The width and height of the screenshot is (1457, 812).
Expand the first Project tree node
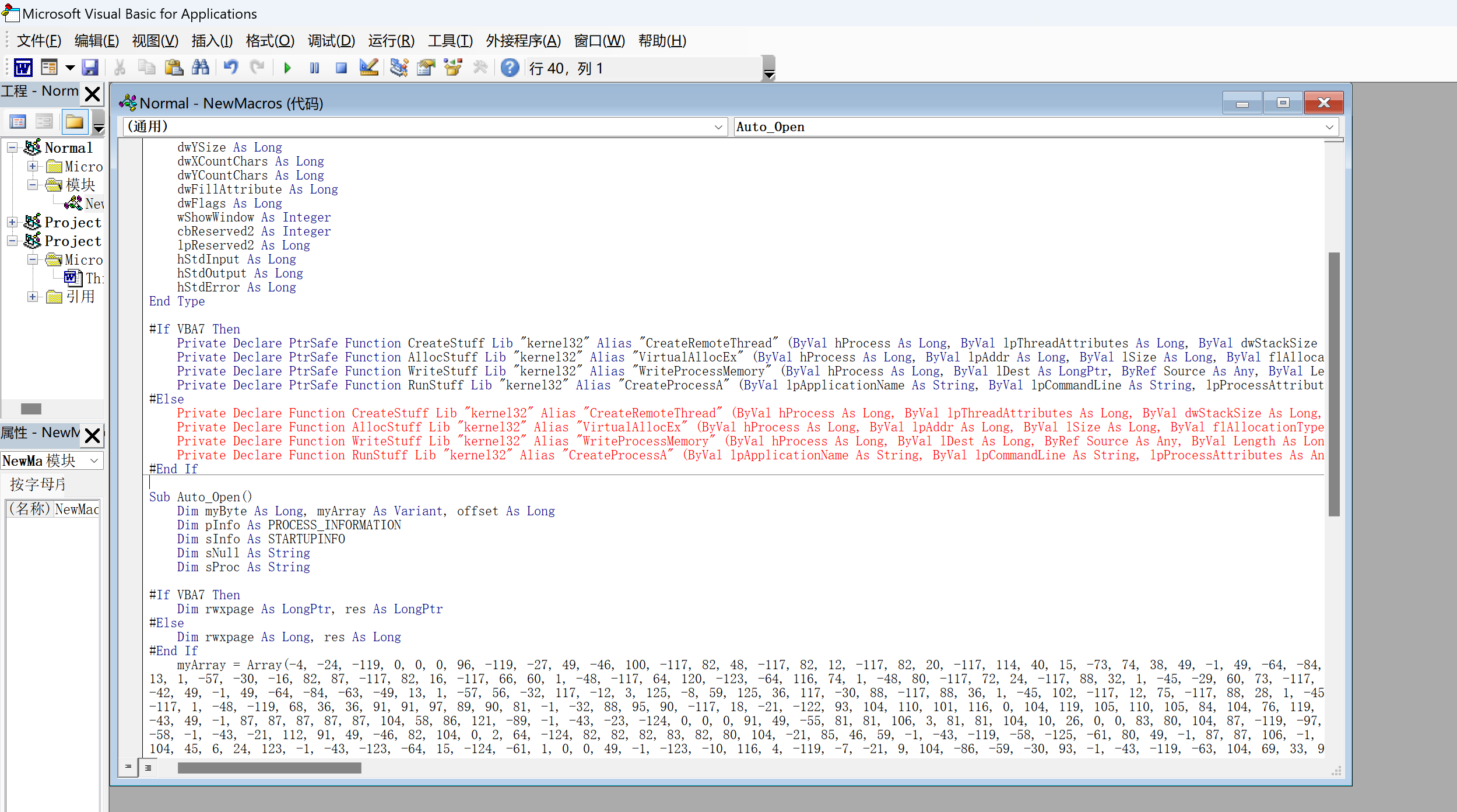coord(12,222)
